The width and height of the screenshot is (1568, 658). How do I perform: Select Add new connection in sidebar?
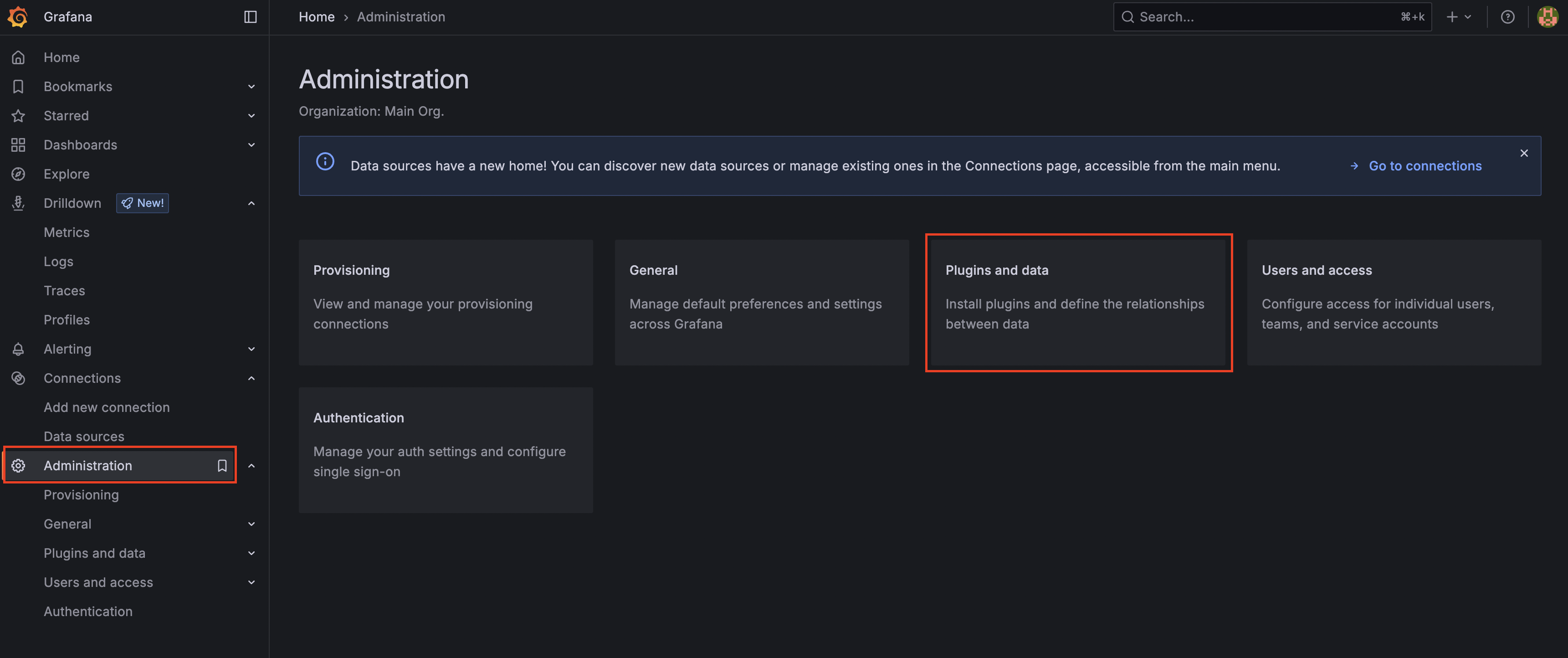point(107,407)
